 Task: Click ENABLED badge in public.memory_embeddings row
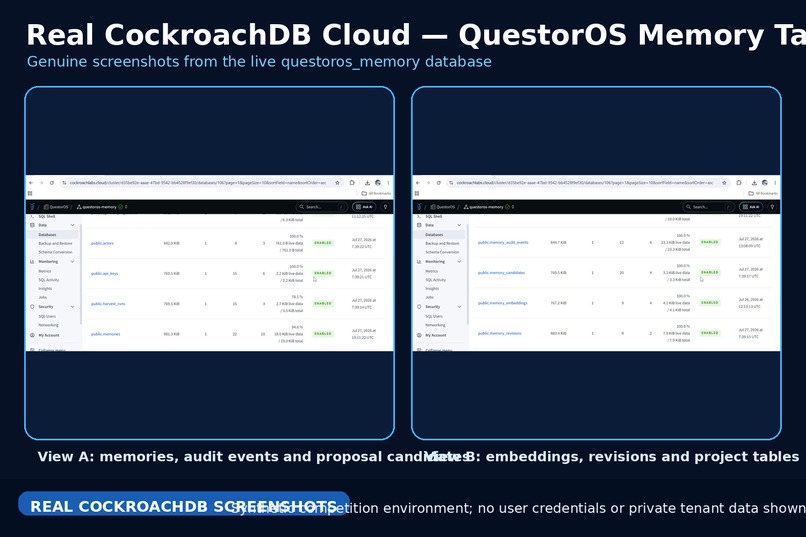(x=709, y=303)
